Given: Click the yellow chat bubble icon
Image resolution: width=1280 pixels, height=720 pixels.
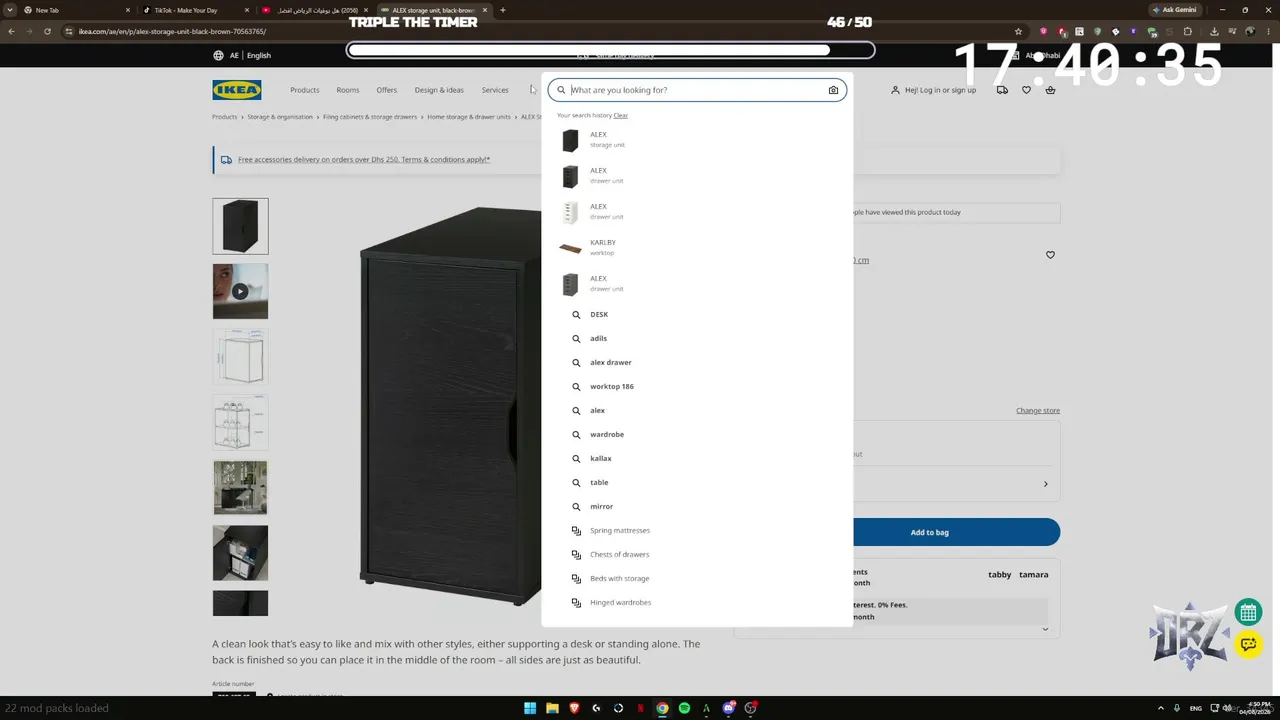Looking at the screenshot, I should click(x=1248, y=644).
